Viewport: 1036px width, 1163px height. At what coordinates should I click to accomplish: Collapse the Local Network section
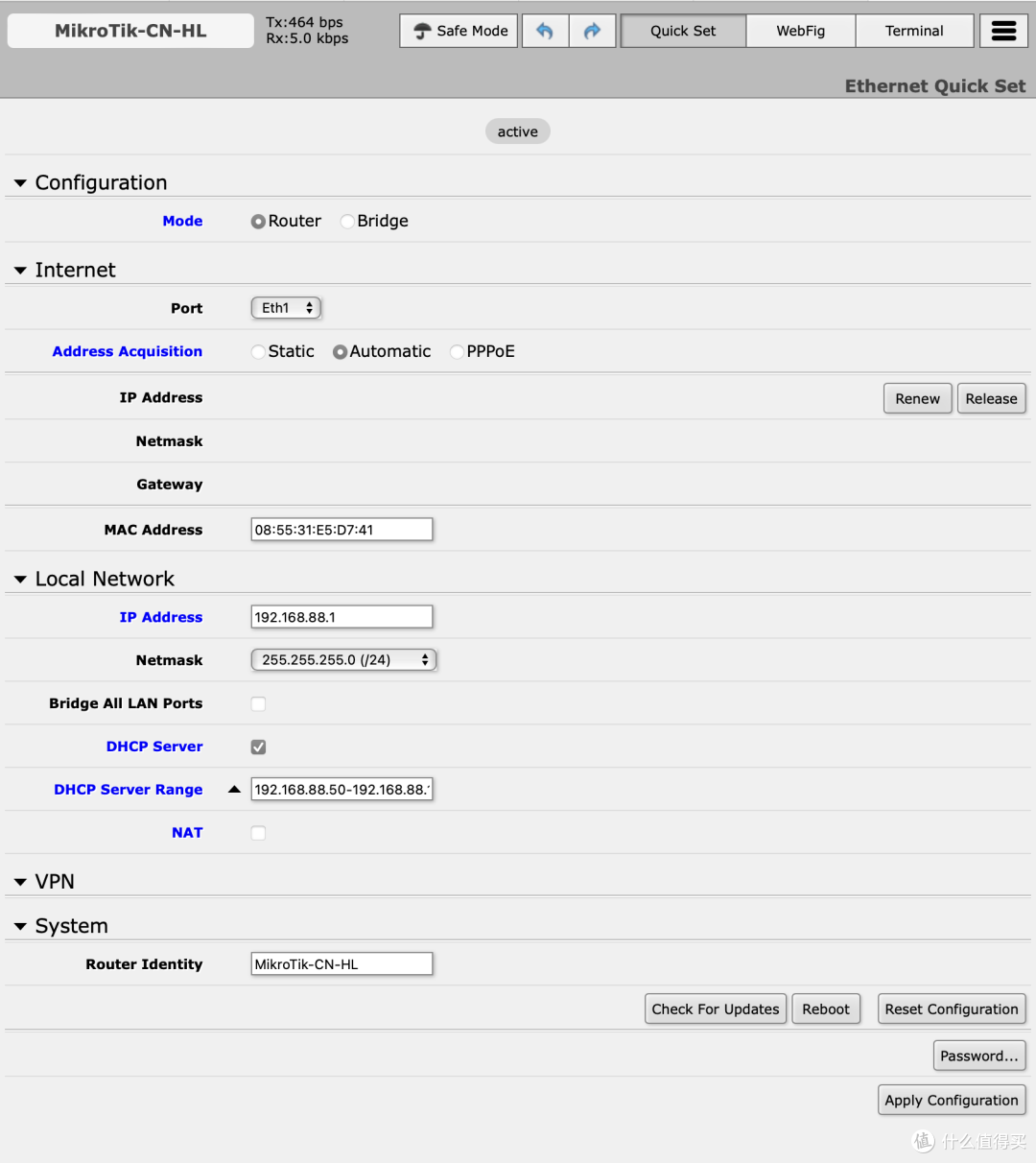click(20, 580)
